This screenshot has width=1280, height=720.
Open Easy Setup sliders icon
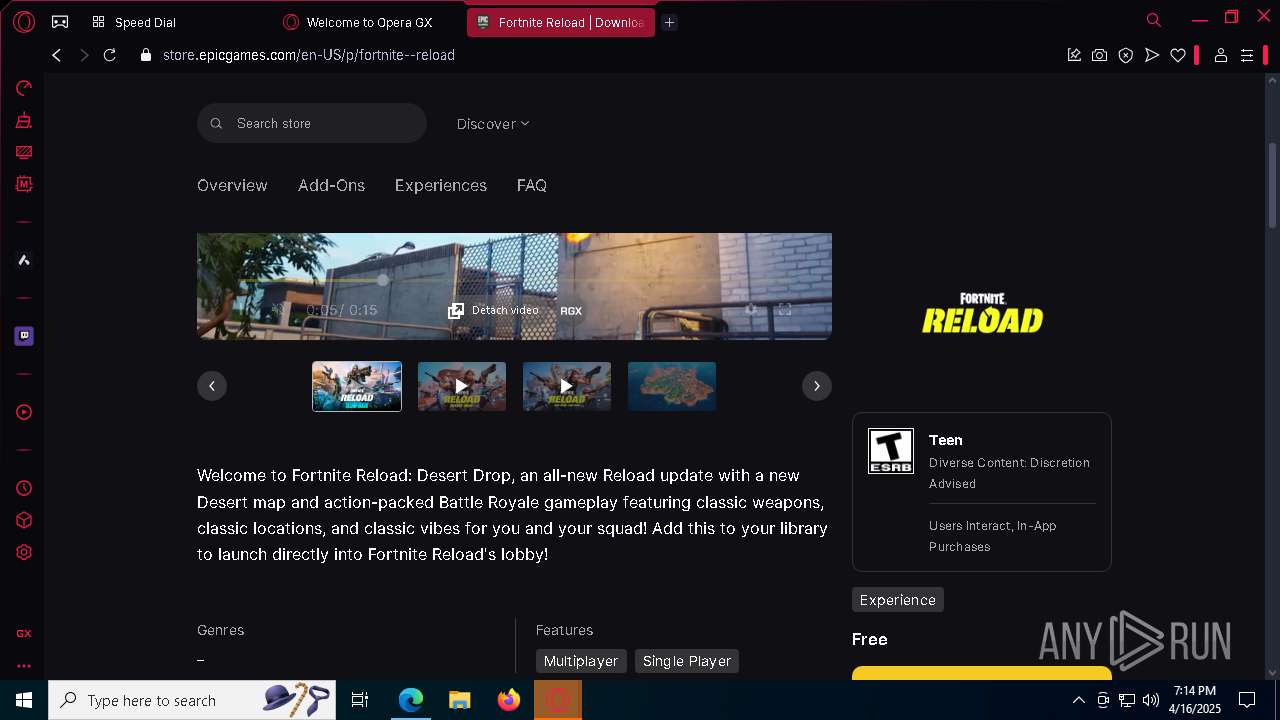coord(1247,55)
